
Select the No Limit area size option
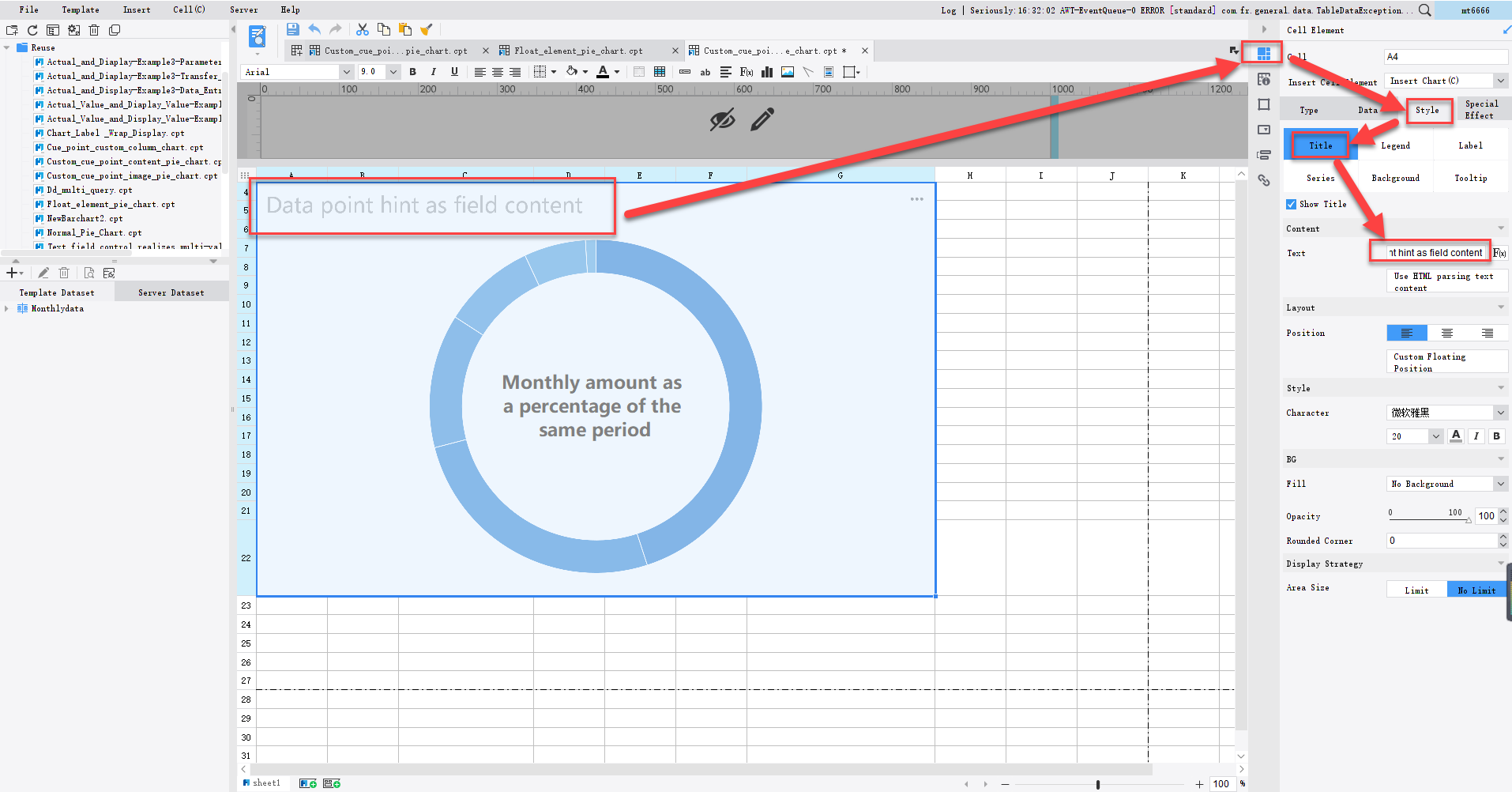click(x=1476, y=590)
